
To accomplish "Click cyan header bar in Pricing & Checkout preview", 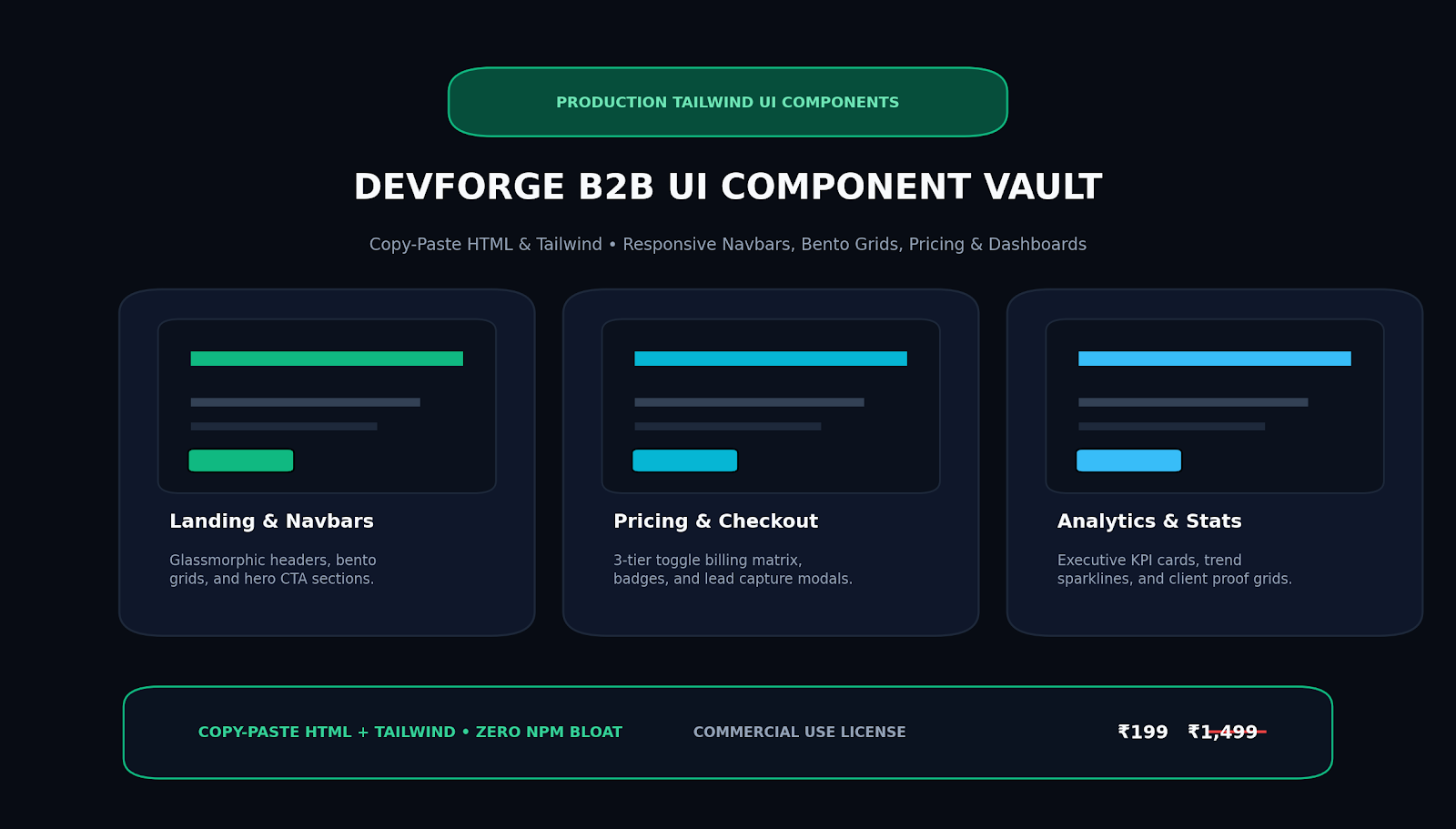I will tap(771, 359).
